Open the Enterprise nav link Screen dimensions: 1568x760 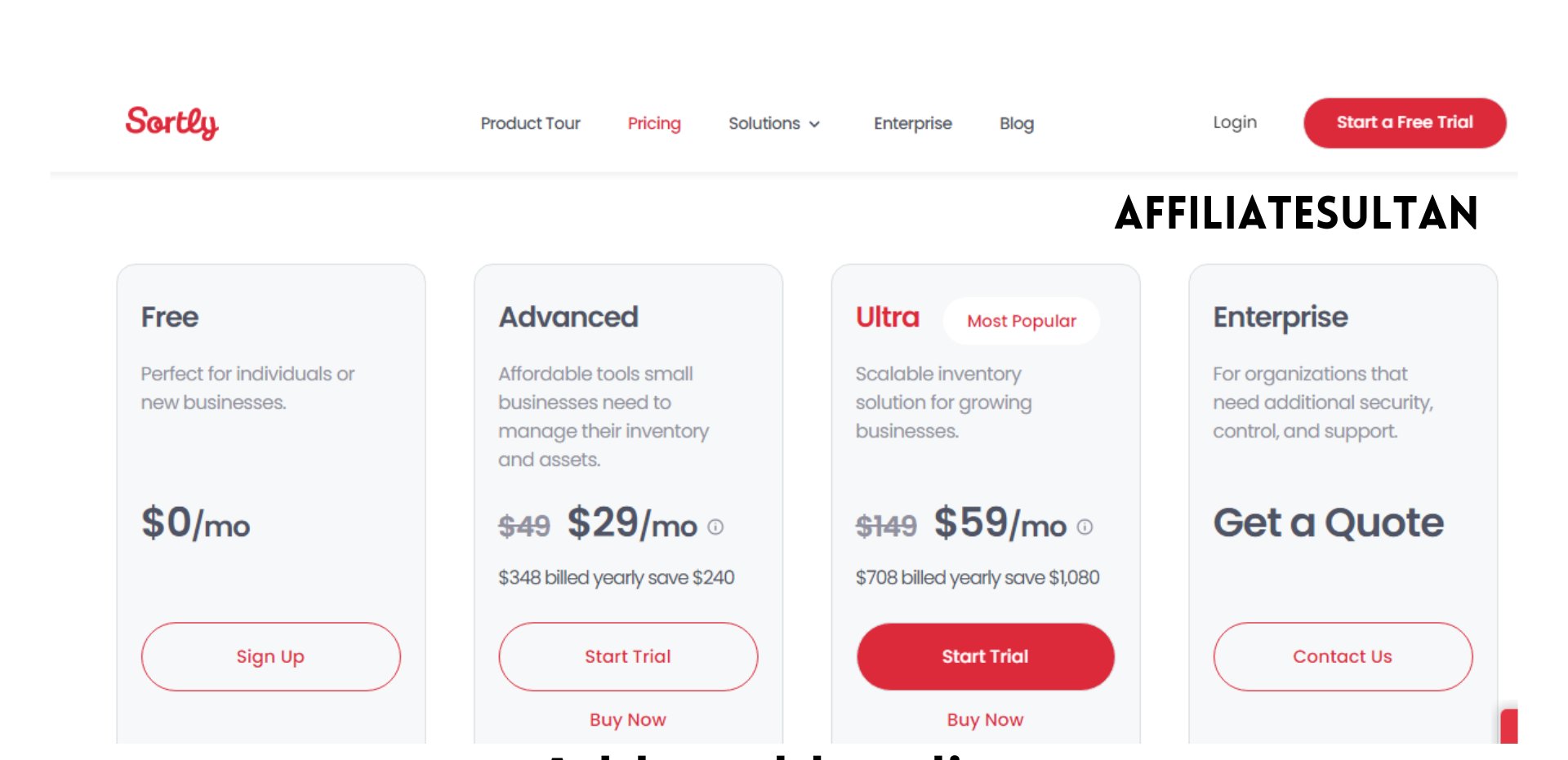click(x=913, y=123)
